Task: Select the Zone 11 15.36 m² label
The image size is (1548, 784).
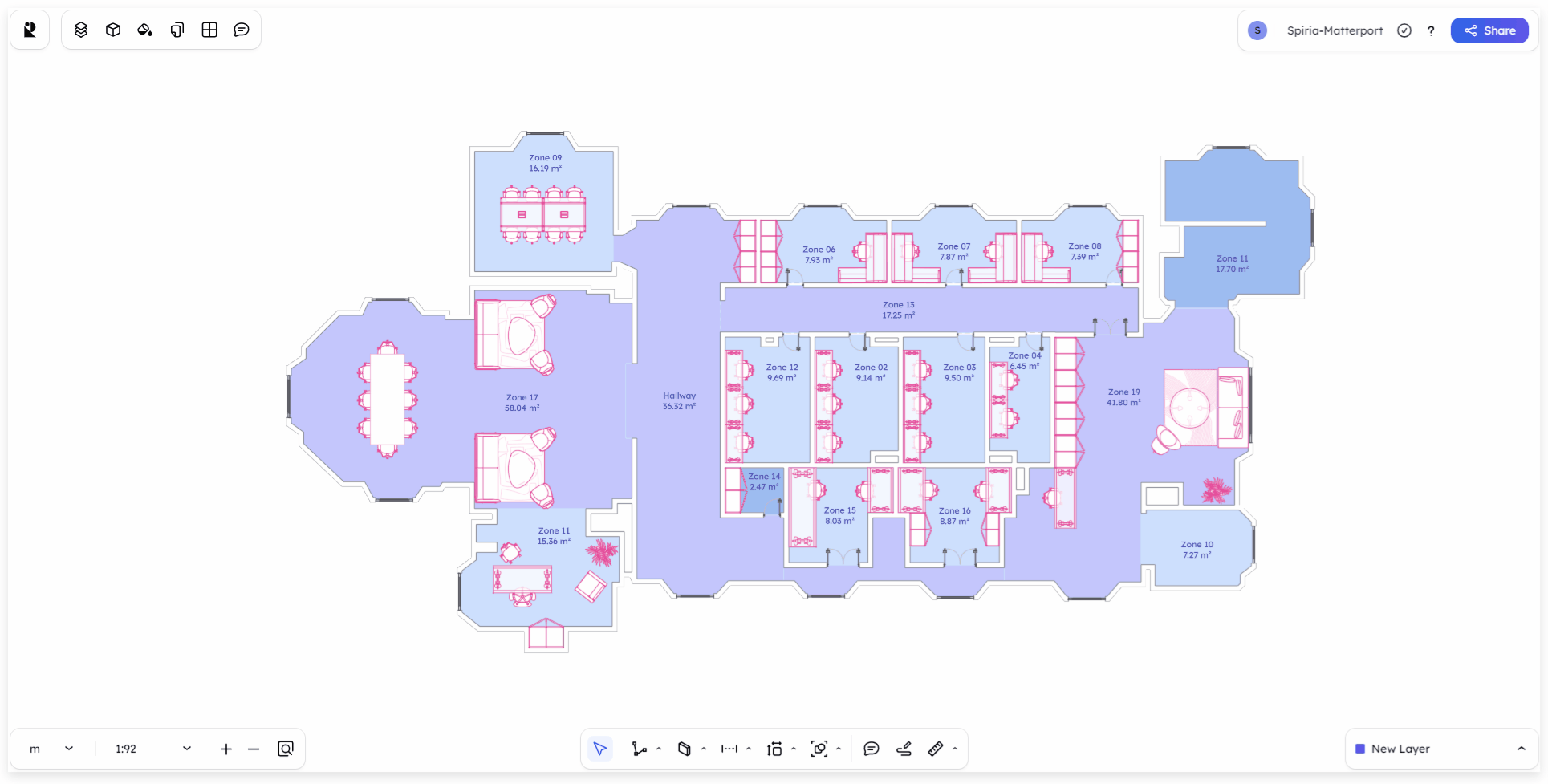Action: pos(555,536)
